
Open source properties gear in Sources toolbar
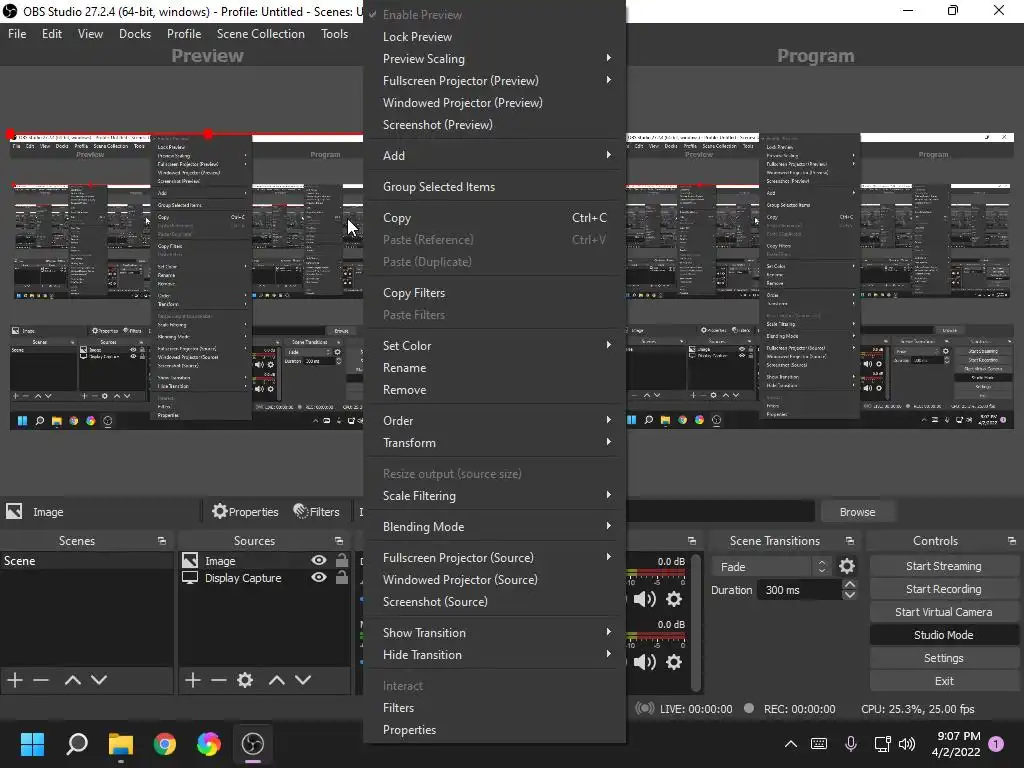245,680
